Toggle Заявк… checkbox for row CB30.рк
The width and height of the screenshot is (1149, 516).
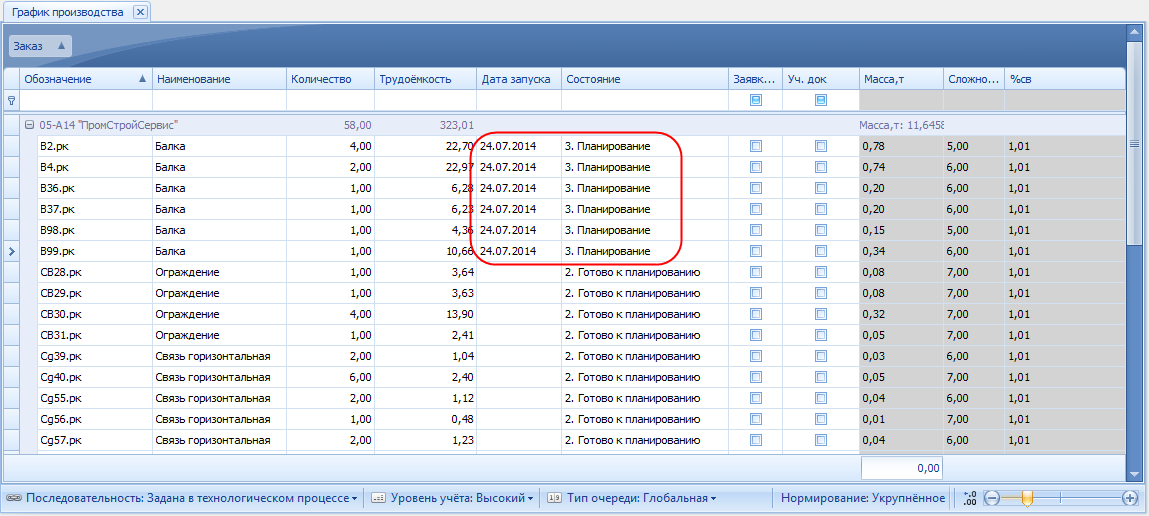pos(755,314)
